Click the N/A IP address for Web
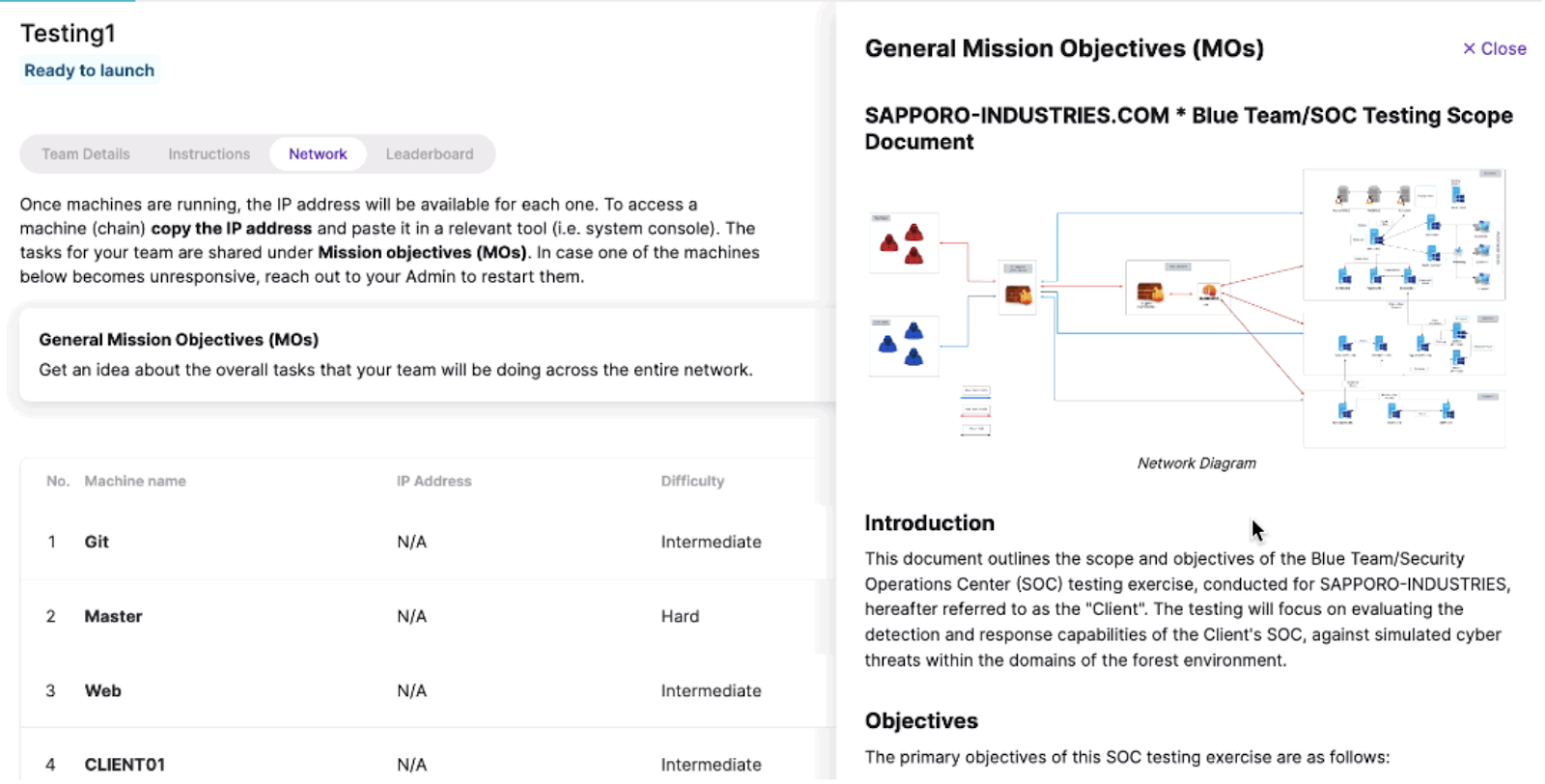The image size is (1545, 784). coord(411,690)
